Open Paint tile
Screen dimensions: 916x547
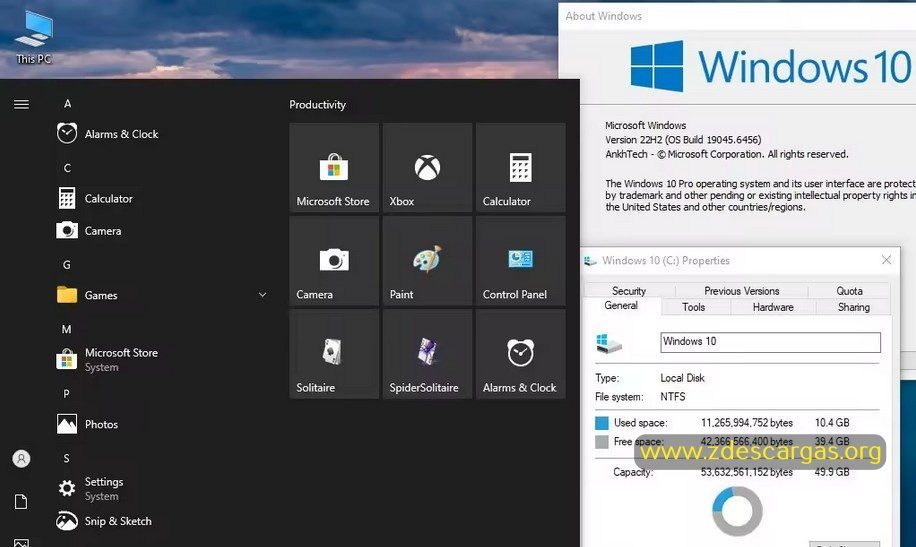[428, 261]
